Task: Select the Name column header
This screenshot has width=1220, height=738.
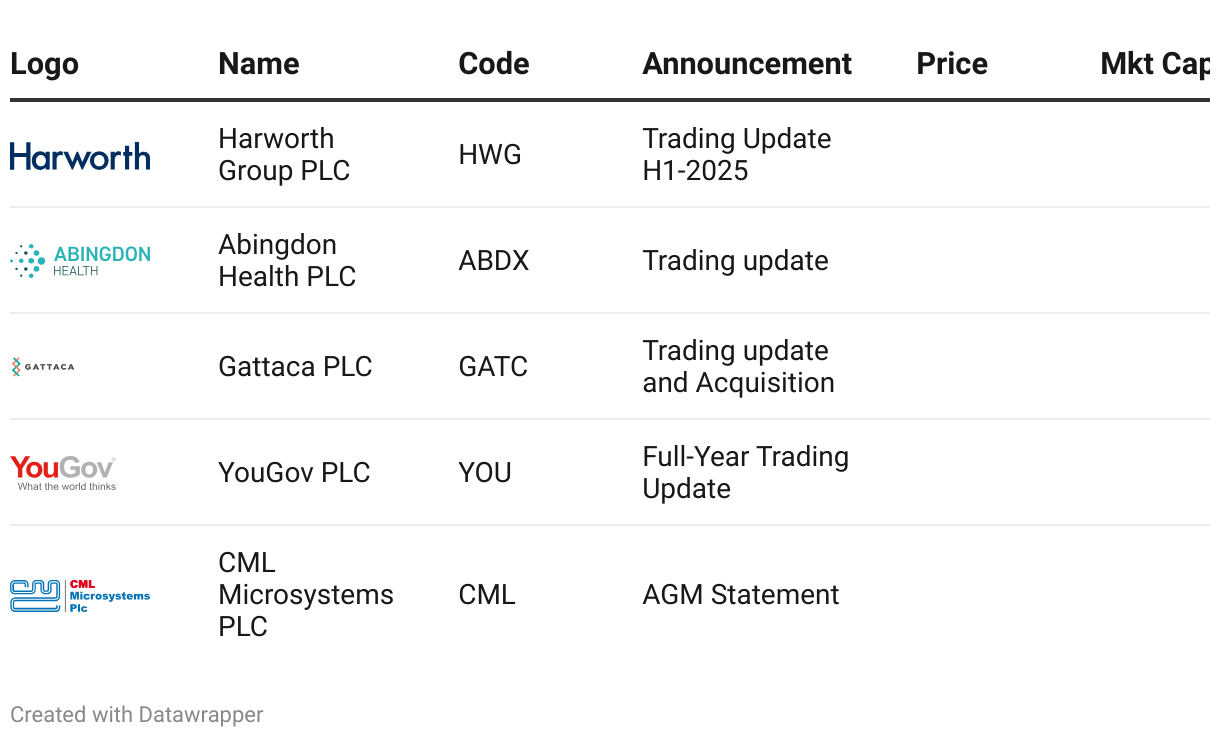Action: 259,64
